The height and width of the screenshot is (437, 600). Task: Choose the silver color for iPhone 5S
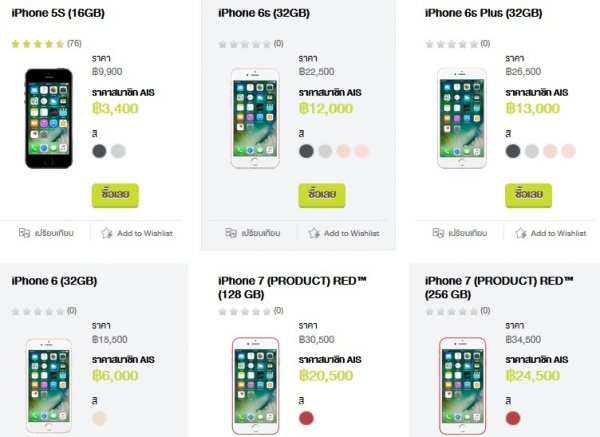[118, 151]
